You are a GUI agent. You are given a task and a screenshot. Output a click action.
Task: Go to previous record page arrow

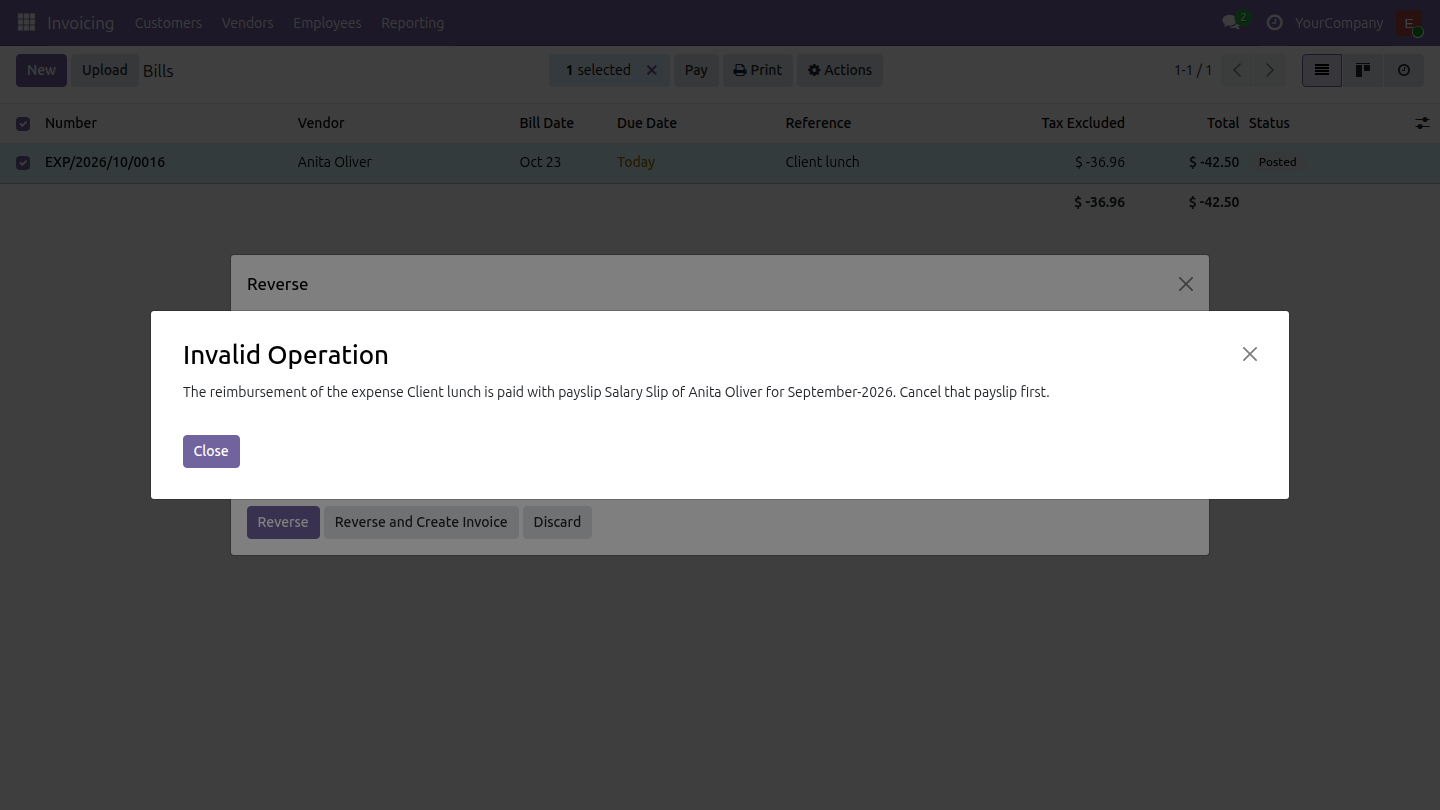1237,70
